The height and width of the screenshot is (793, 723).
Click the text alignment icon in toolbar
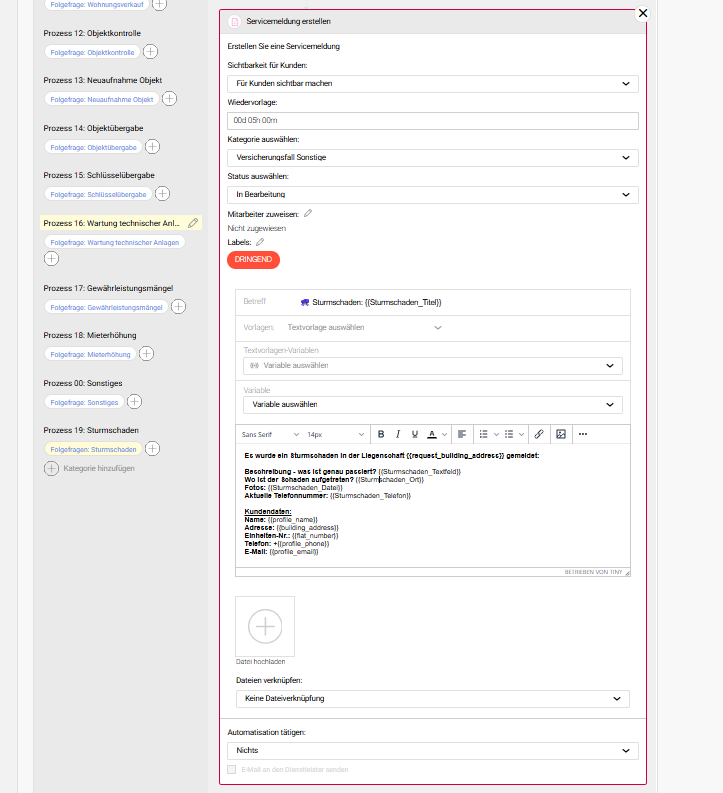pos(462,434)
